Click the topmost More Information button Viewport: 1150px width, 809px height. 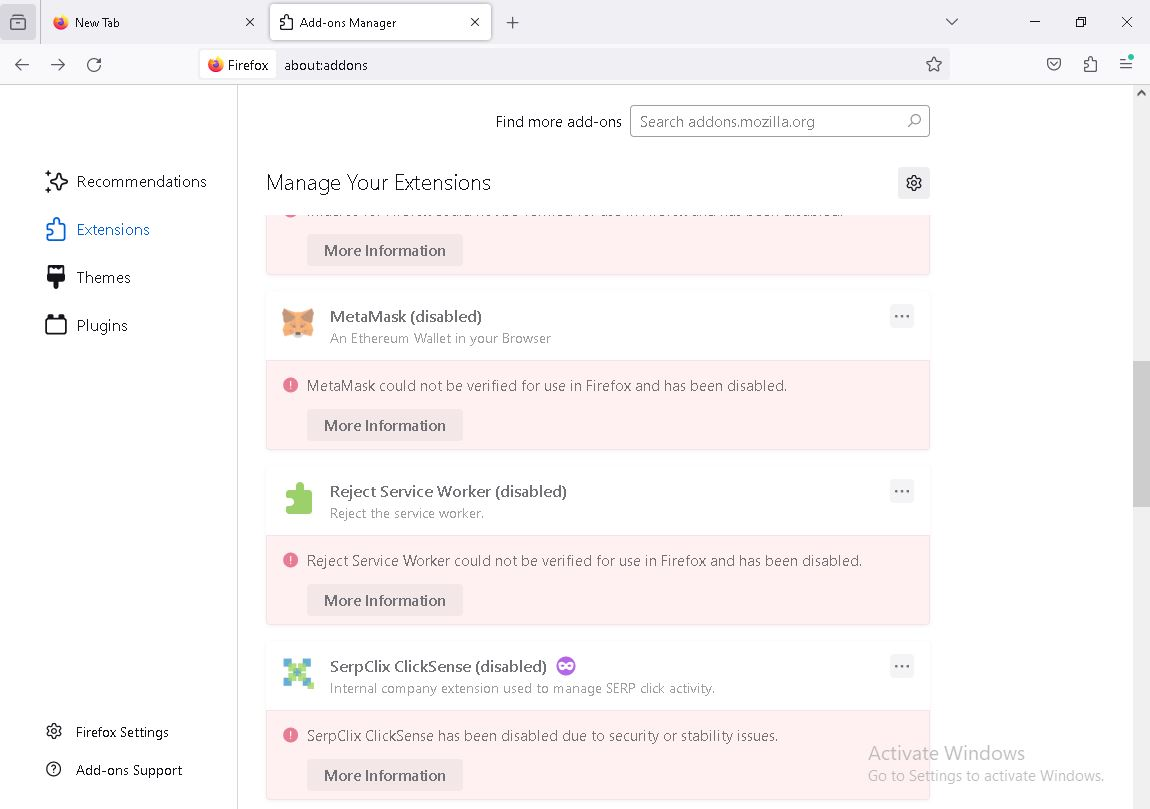coord(385,250)
